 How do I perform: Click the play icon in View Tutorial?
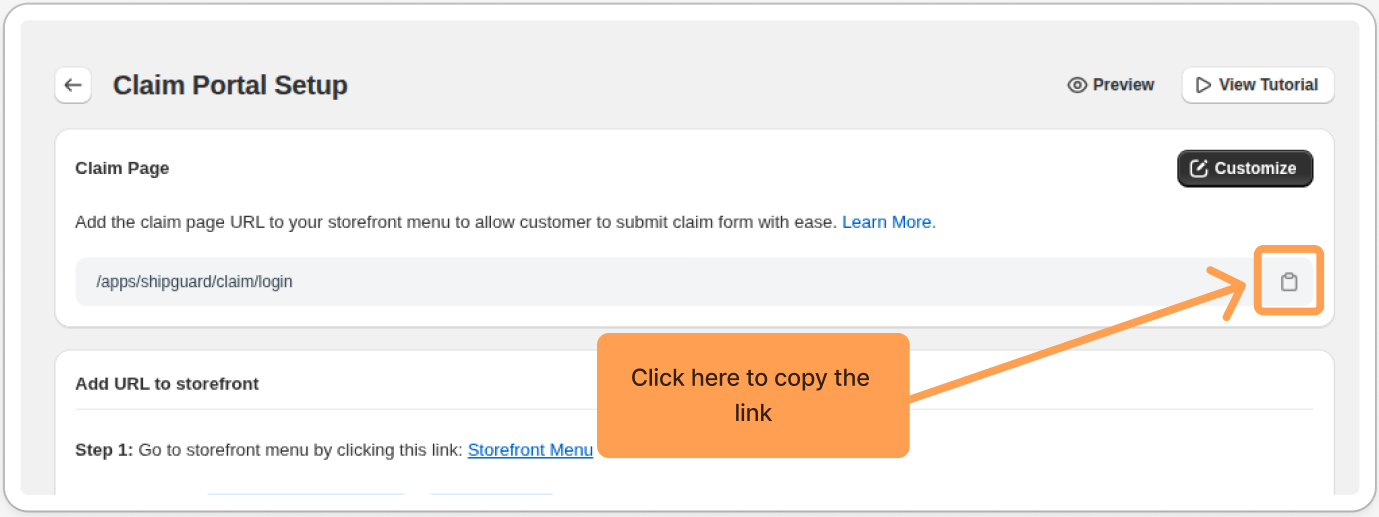(x=1204, y=85)
